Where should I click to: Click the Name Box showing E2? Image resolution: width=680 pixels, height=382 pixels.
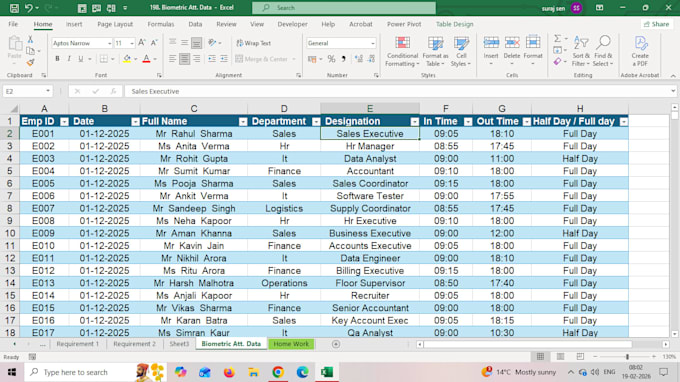27,91
